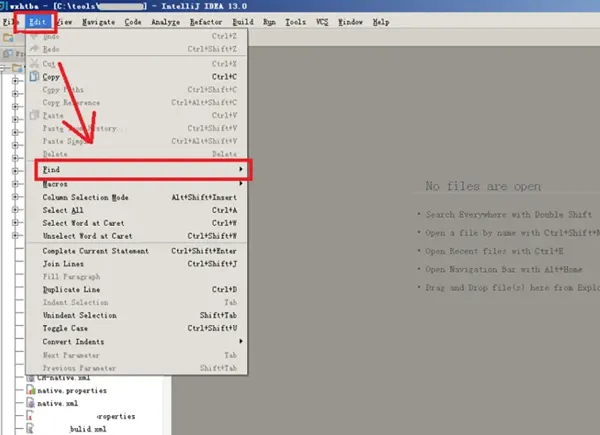The height and width of the screenshot is (435, 600).
Task: Open the Tools menu
Action: pos(295,22)
